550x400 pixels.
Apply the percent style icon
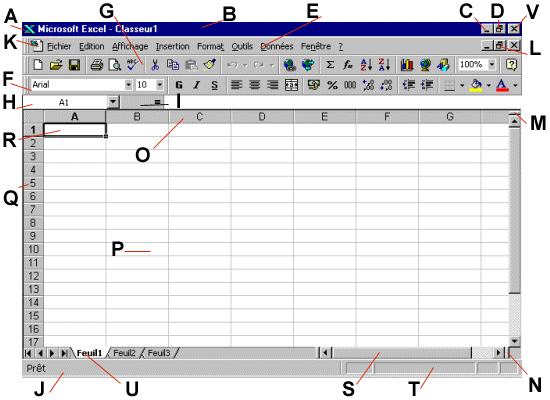[x=332, y=85]
